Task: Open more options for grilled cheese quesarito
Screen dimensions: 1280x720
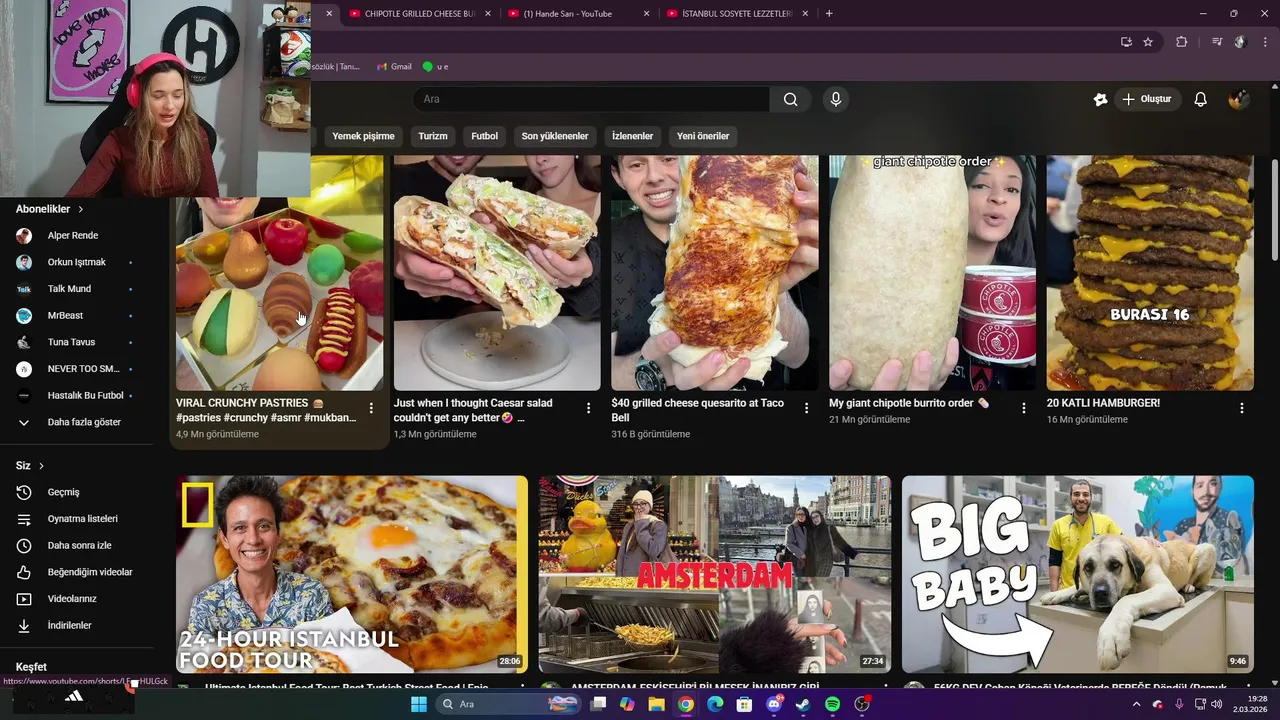Action: [x=806, y=408]
